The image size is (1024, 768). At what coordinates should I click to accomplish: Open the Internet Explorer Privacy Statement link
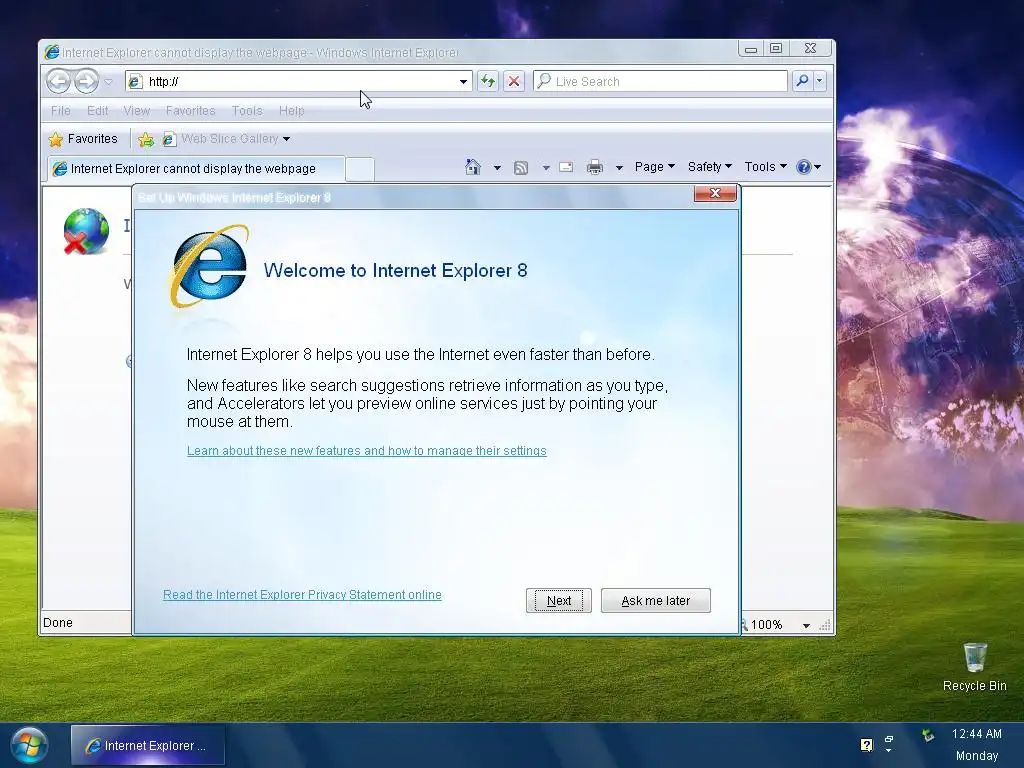point(302,595)
